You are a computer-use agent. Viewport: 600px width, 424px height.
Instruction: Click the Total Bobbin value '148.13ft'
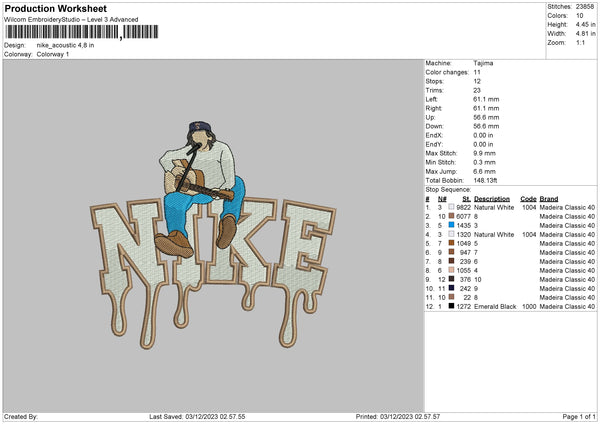pyautogui.click(x=485, y=180)
